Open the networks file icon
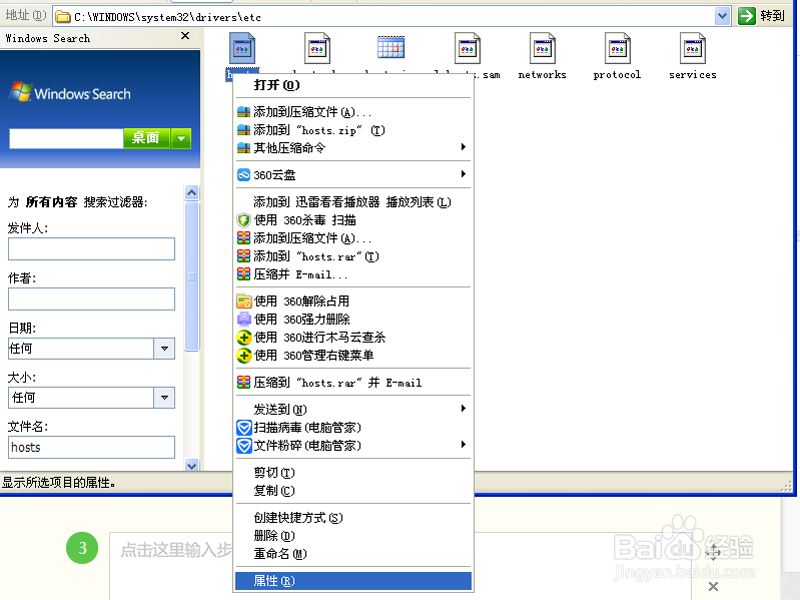Image resolution: width=800 pixels, height=600 pixels. 542,49
